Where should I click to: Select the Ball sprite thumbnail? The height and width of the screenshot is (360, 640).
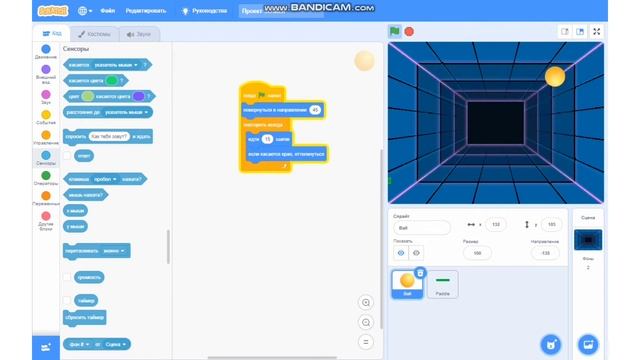[407, 284]
